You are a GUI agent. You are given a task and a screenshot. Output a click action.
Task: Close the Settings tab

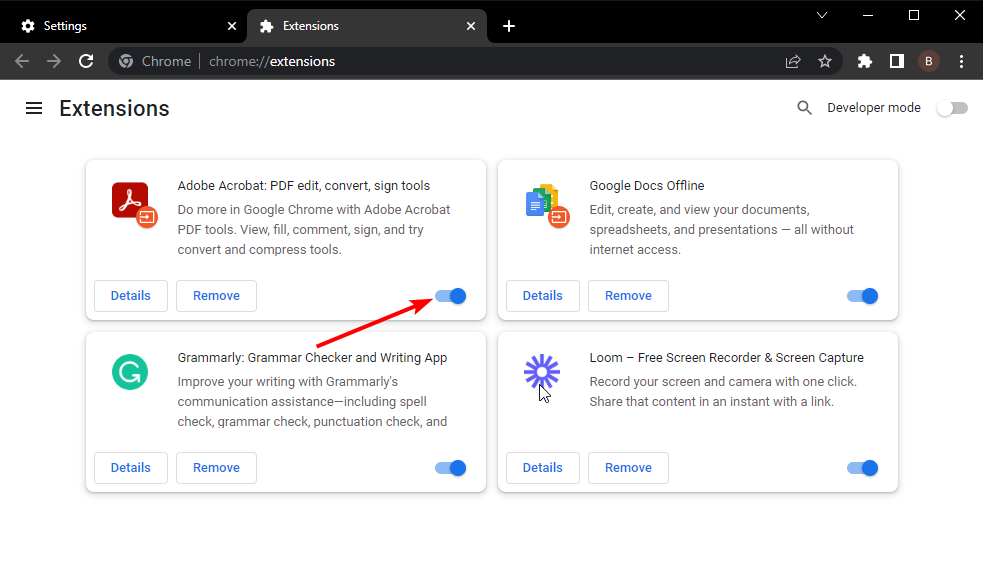pyautogui.click(x=232, y=26)
